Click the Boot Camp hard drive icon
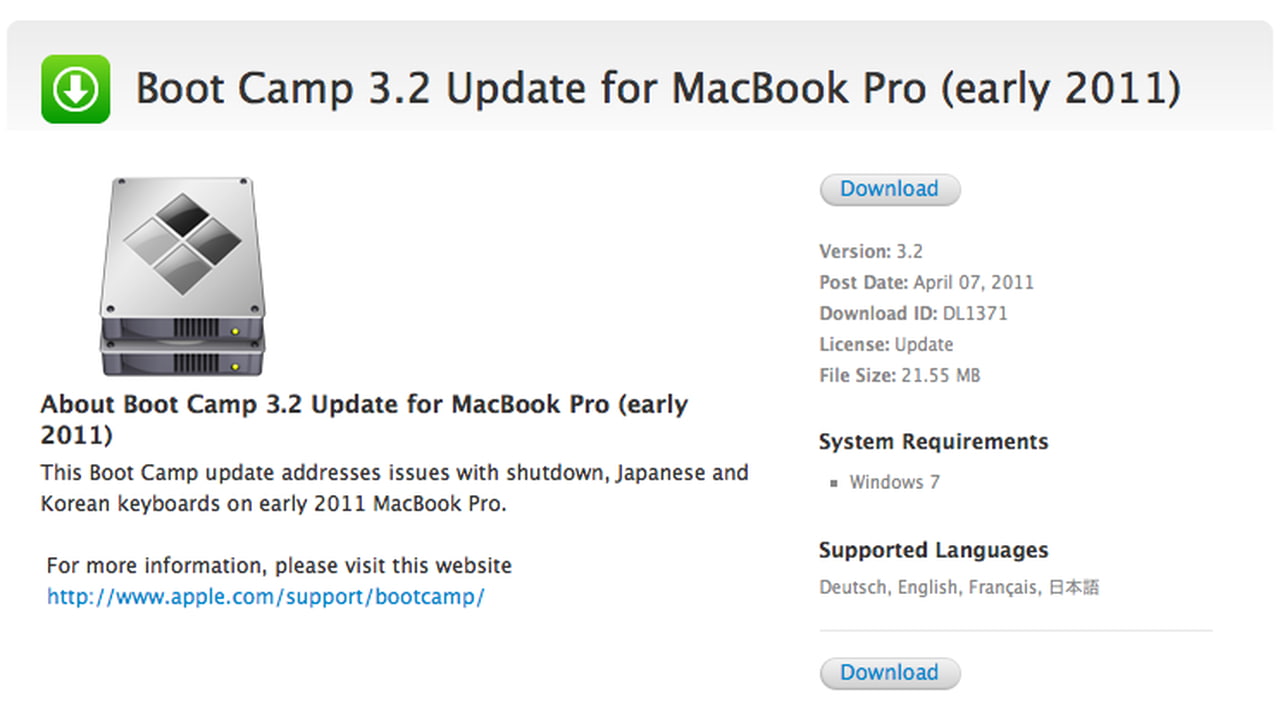1280x720 pixels. 181,276
